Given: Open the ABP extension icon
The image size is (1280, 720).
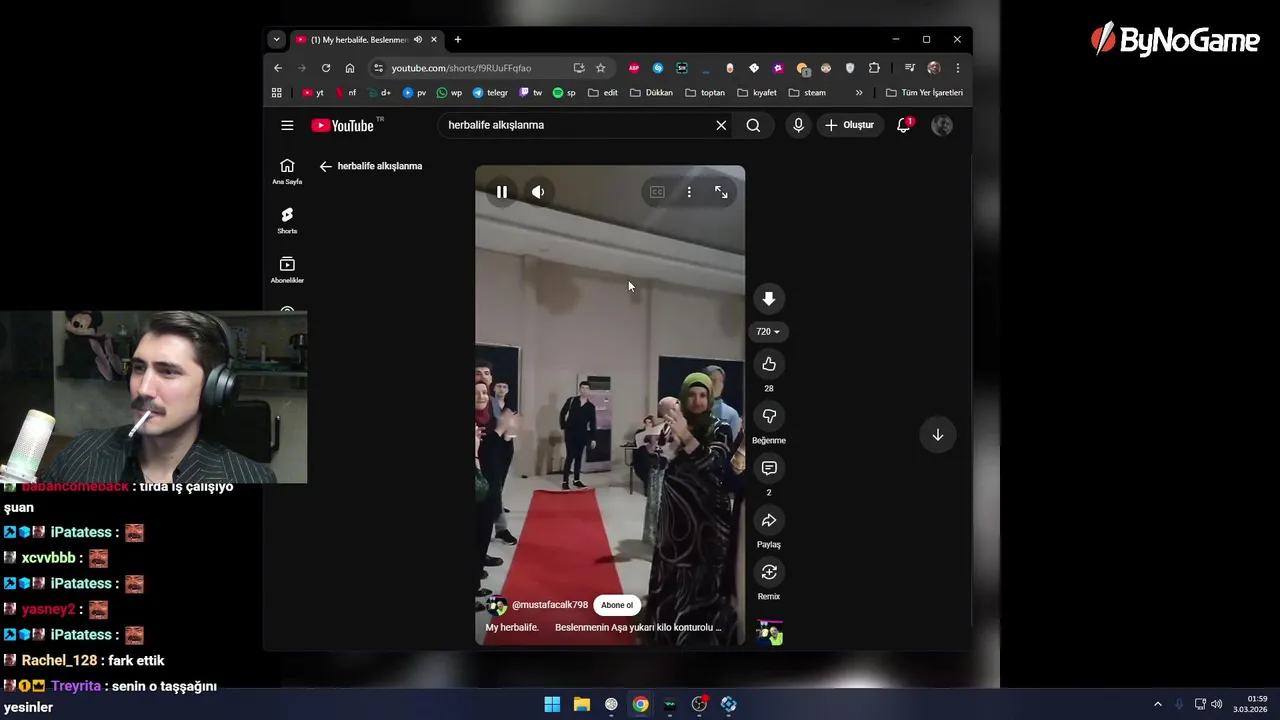Looking at the screenshot, I should tap(634, 68).
